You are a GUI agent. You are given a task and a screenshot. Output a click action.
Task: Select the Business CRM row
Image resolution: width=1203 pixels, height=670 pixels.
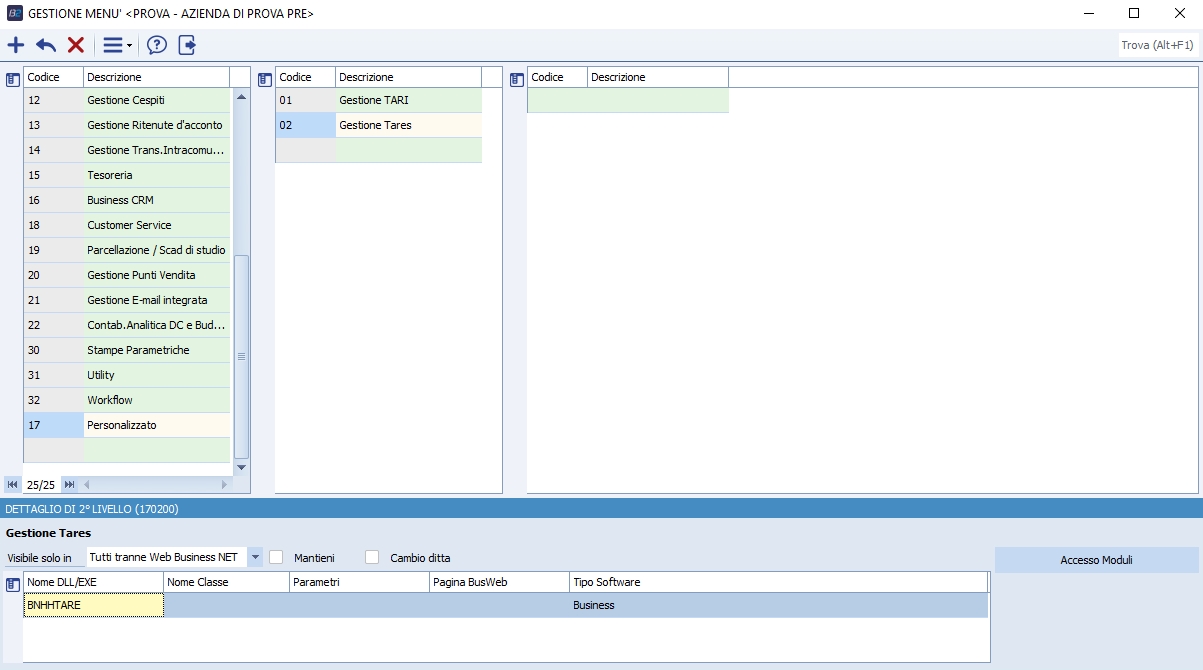(127, 200)
